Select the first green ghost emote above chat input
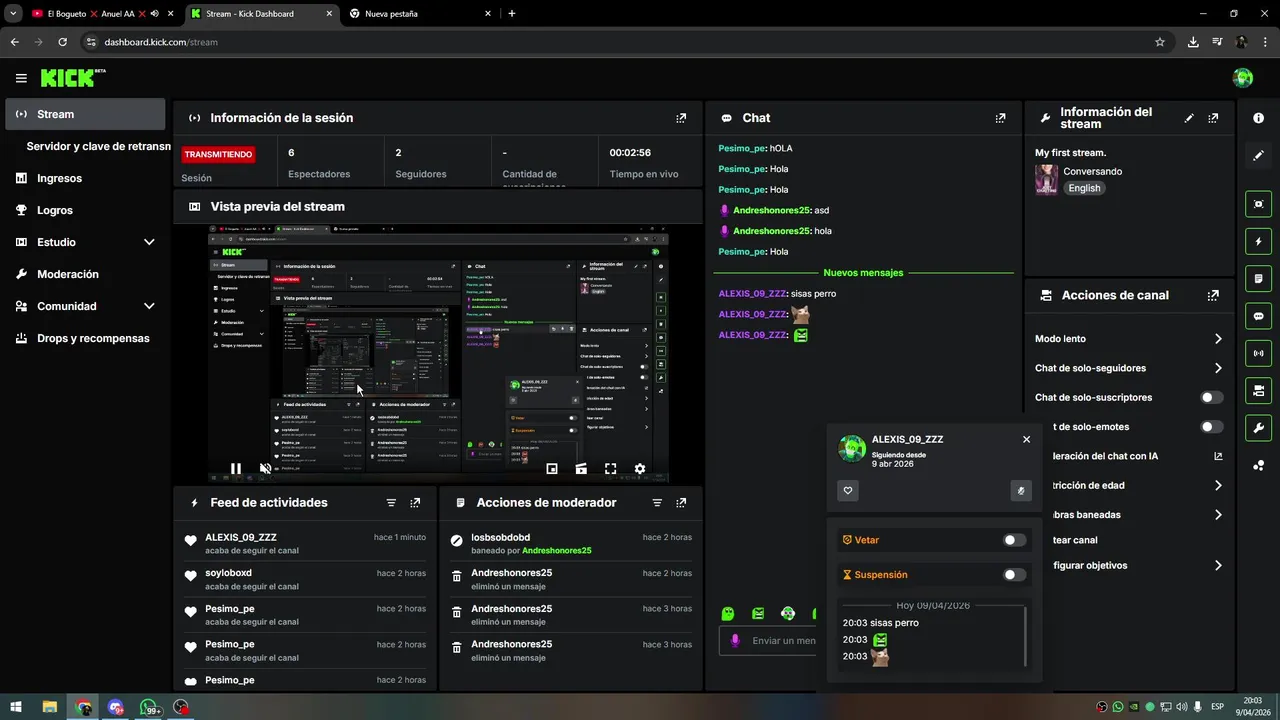 pyautogui.click(x=728, y=613)
